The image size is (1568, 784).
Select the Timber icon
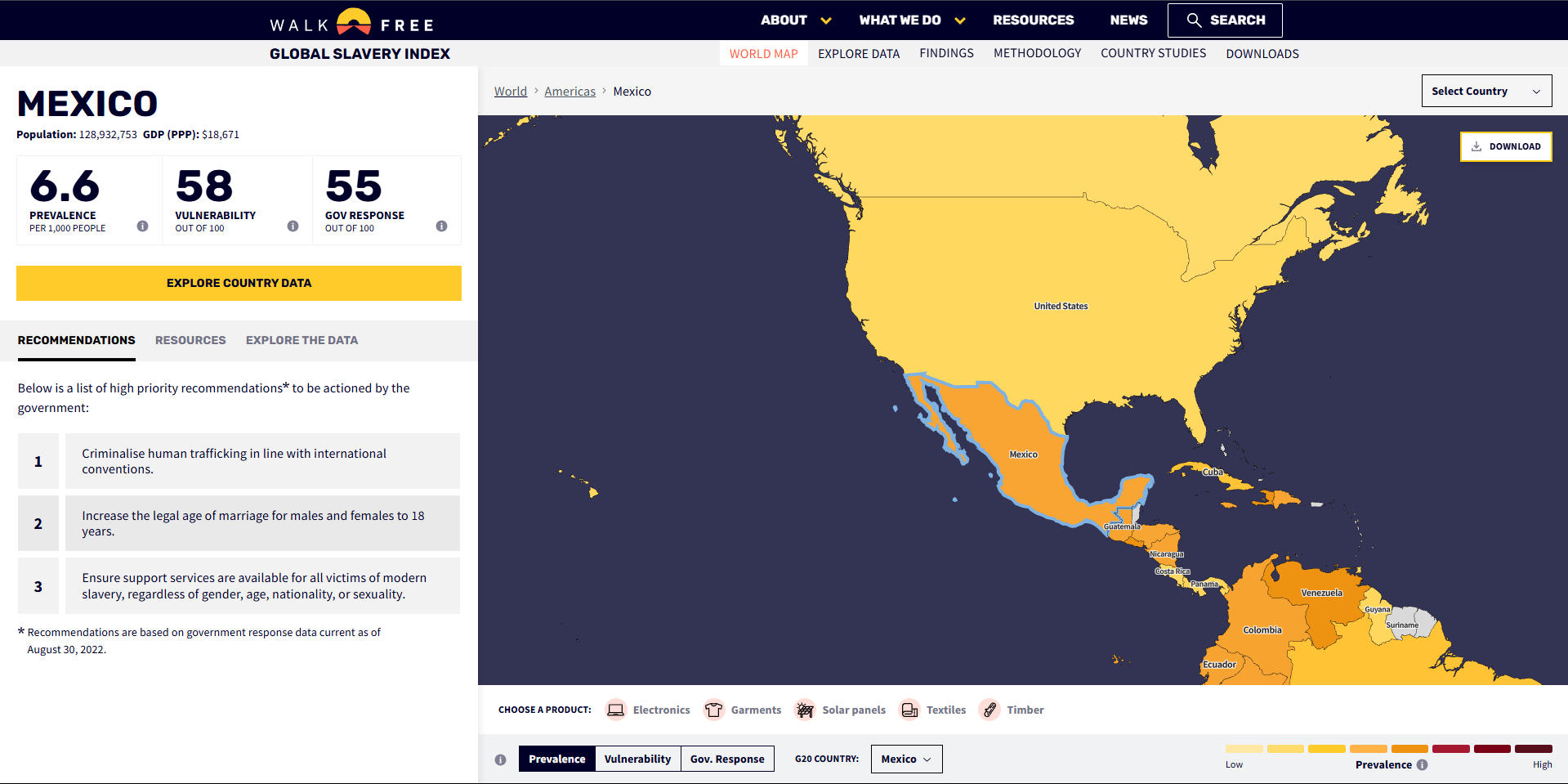click(989, 710)
